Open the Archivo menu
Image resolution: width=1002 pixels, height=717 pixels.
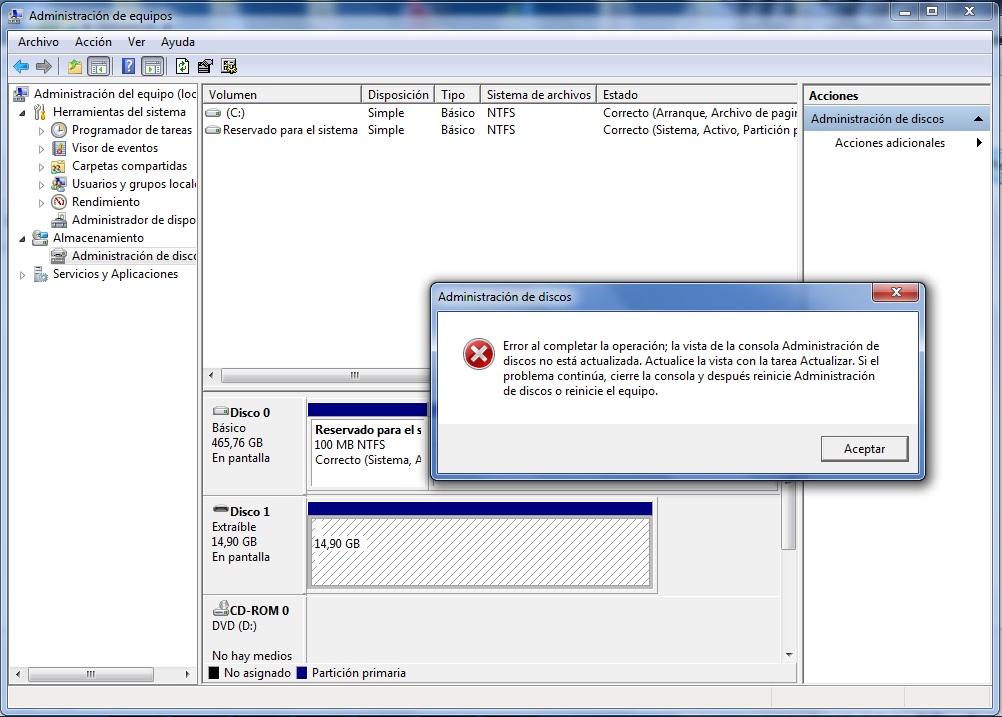click(38, 42)
